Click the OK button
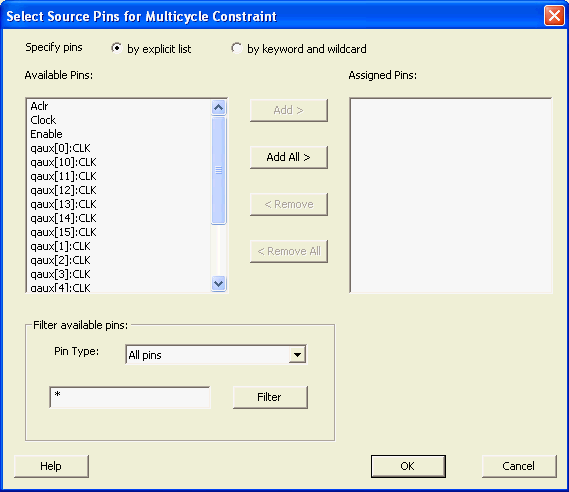The width and height of the screenshot is (569, 492). coord(408,466)
